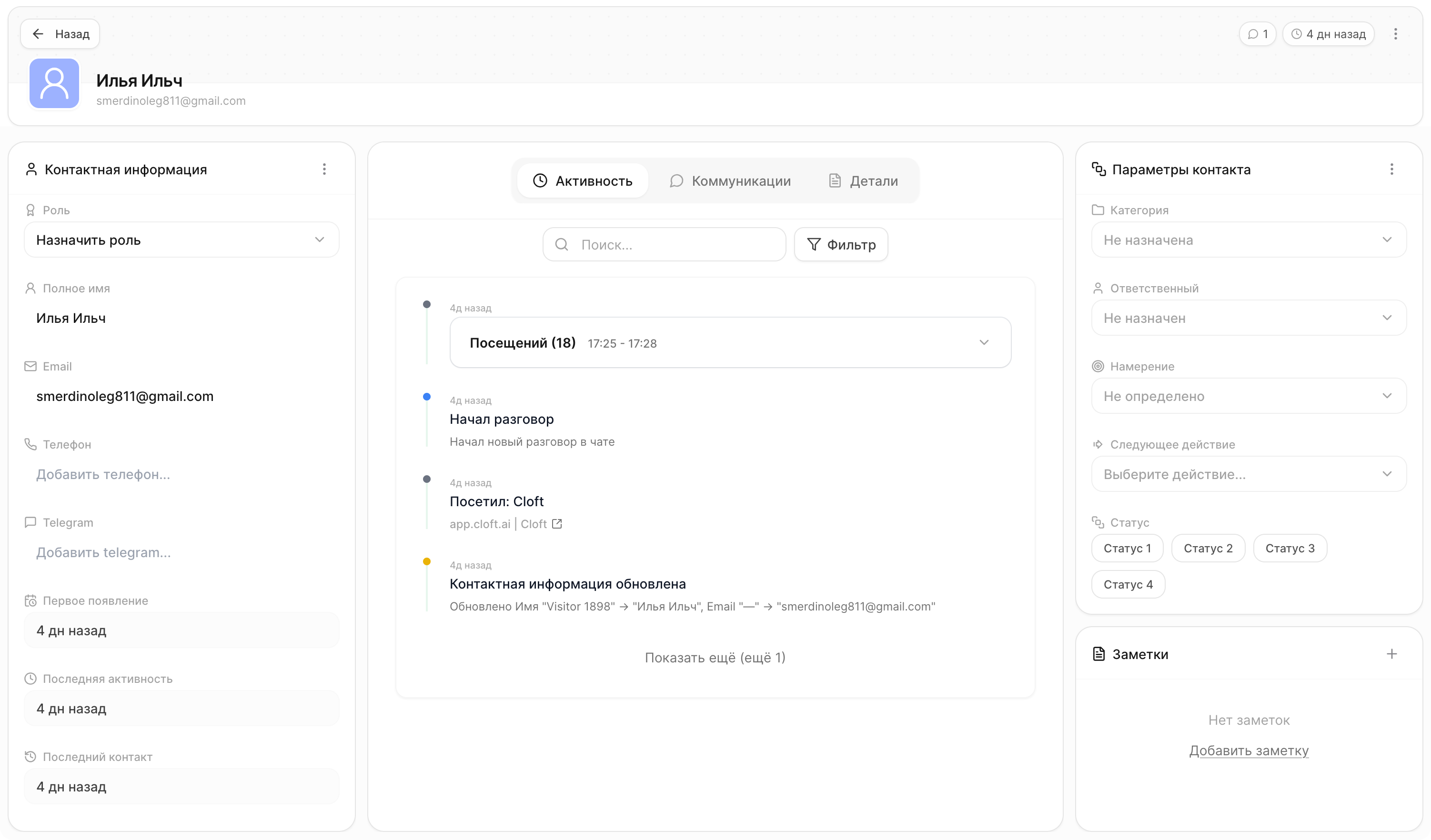Click the Параметры контакта header icon
Screen dimensions: 1431x840
click(1099, 169)
